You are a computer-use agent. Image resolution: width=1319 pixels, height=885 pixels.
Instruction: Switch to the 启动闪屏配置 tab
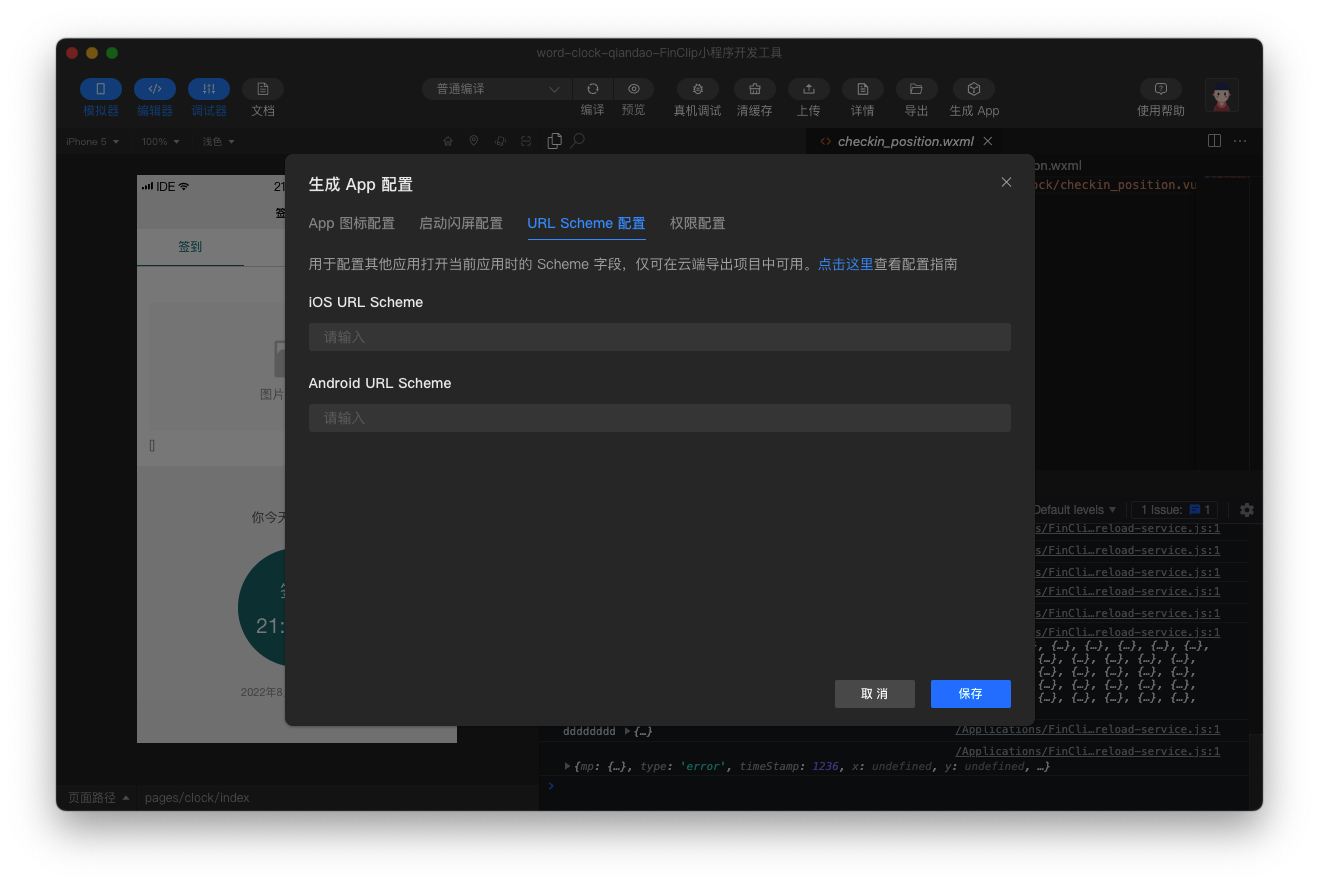tap(461, 224)
